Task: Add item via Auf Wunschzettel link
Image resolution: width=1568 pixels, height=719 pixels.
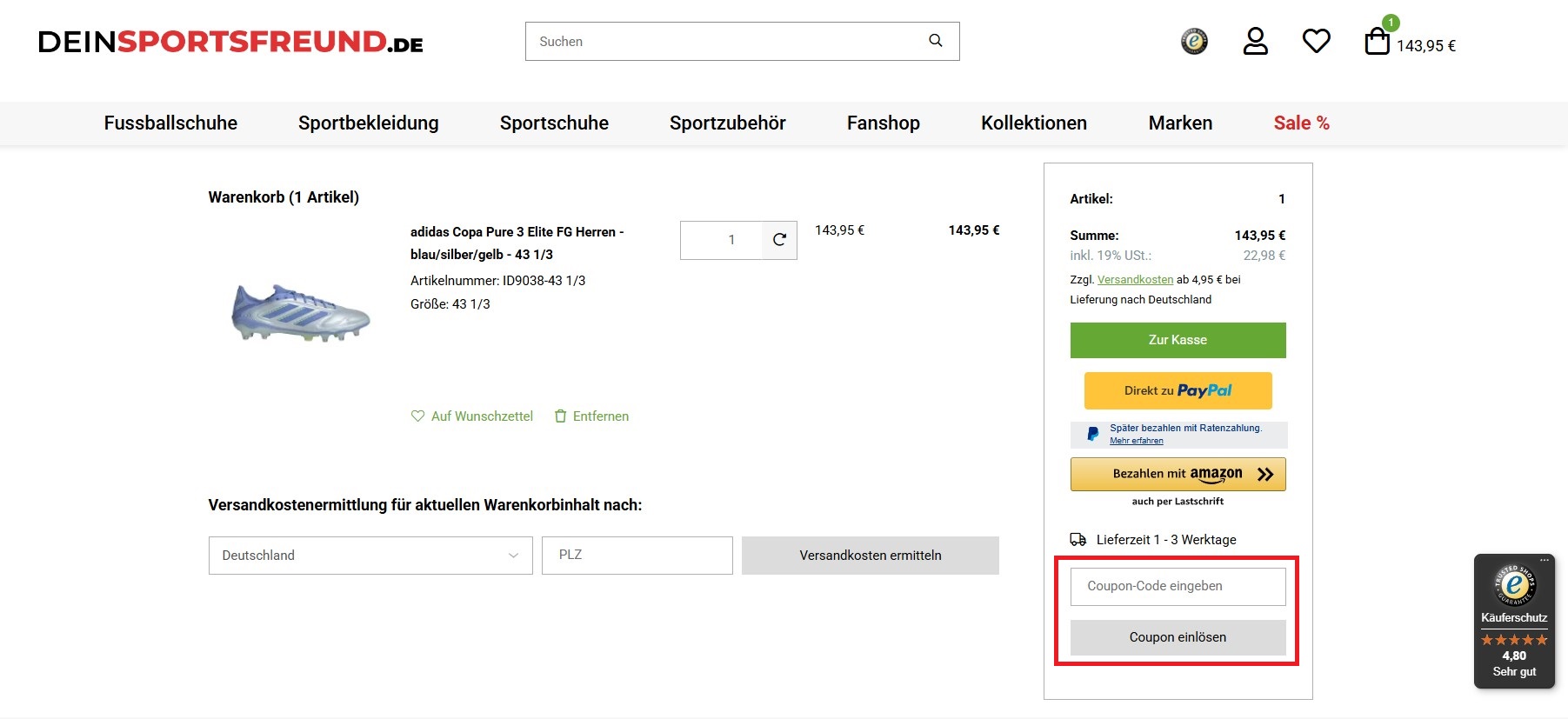Action: tap(482, 416)
